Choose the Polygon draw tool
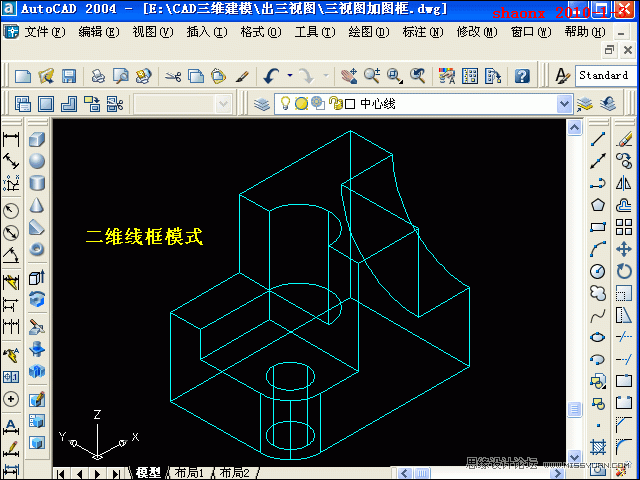Image resolution: width=640 pixels, height=480 pixels. pyautogui.click(x=598, y=205)
